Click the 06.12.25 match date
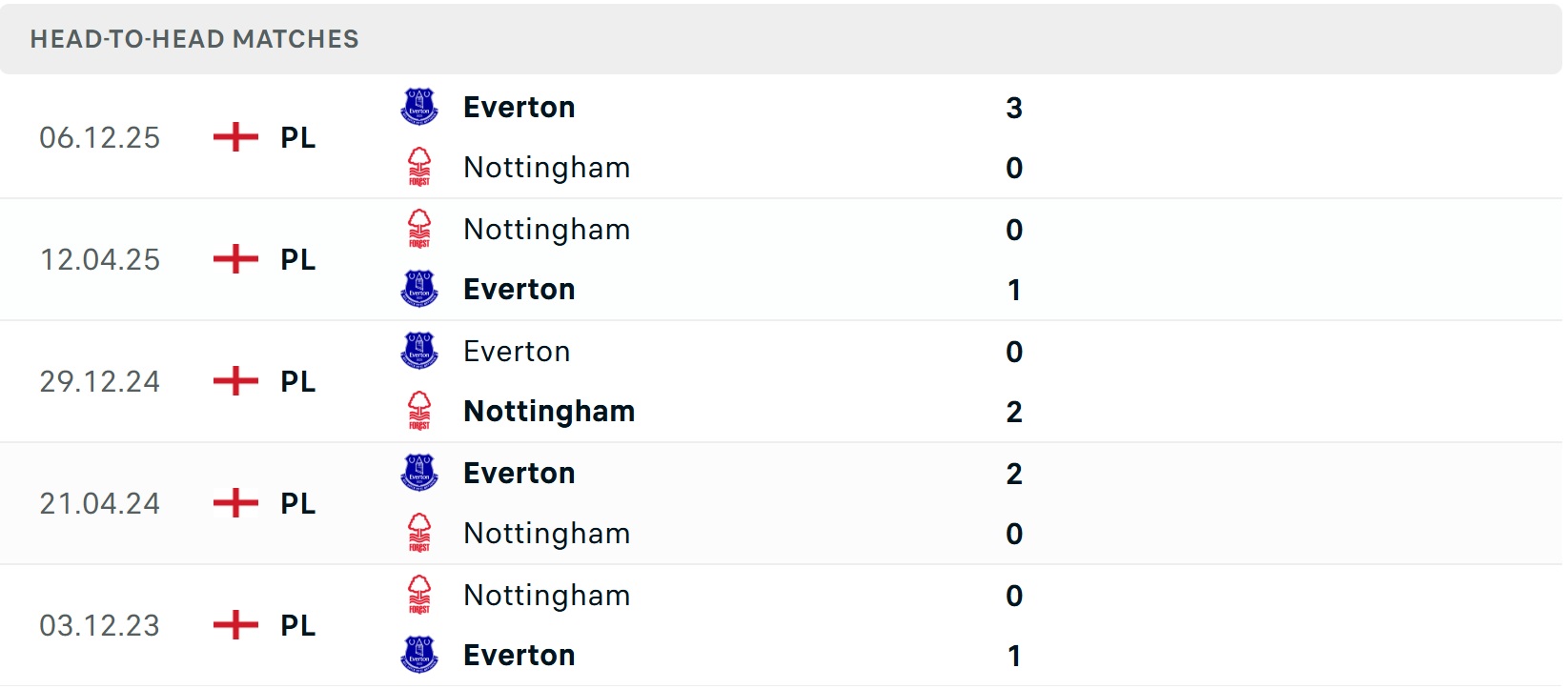Screen dimensions: 1568x689 (x=99, y=137)
